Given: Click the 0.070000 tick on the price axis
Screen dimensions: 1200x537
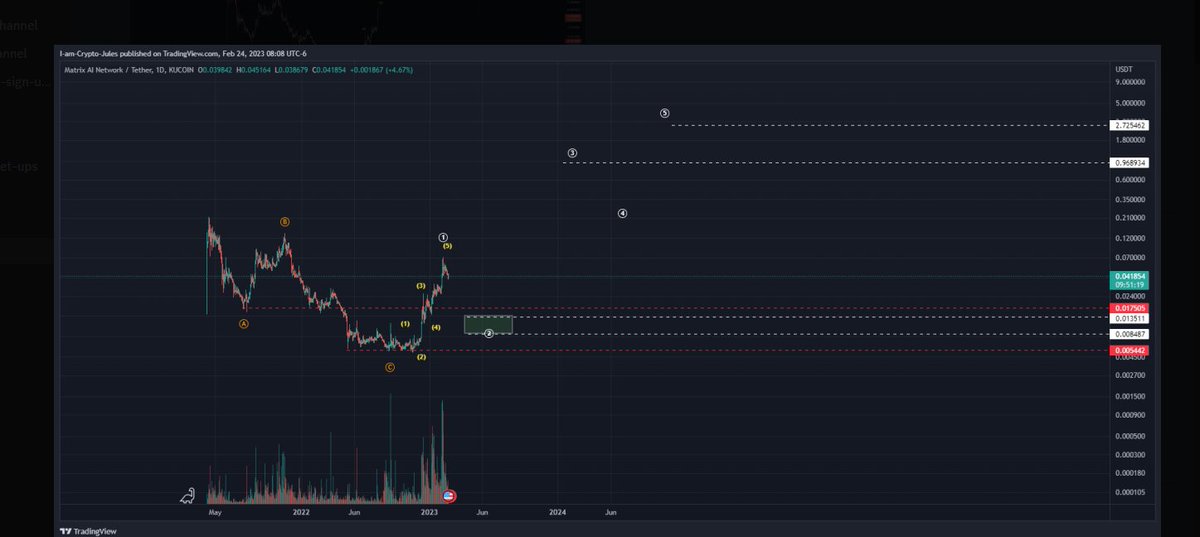Looking at the screenshot, I should [x=1131, y=258].
